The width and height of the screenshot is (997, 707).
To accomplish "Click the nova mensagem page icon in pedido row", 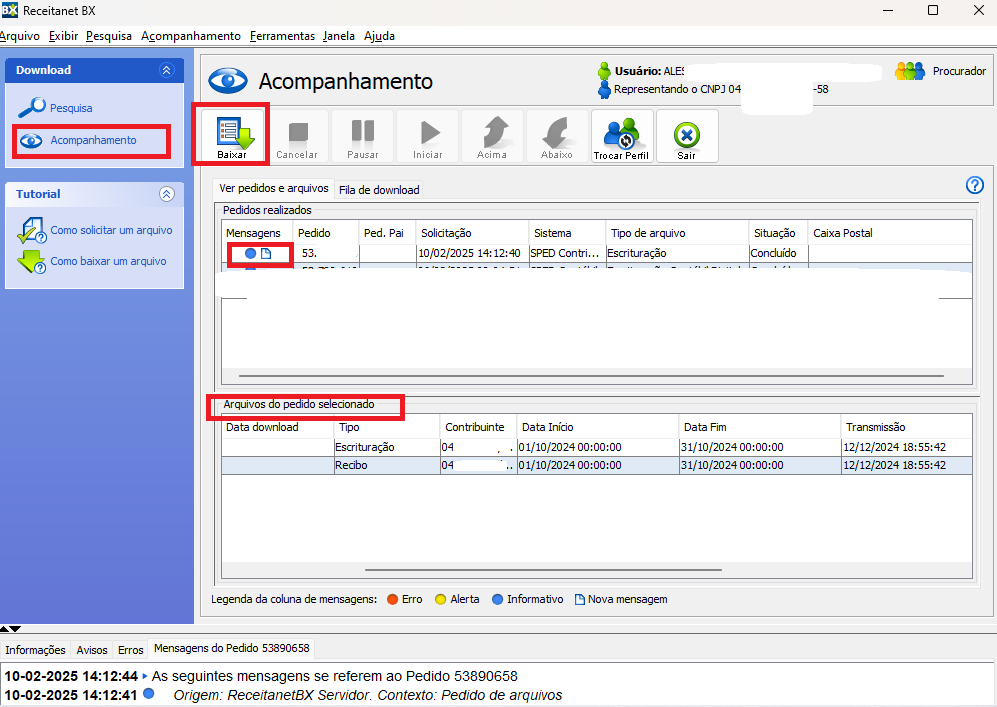I will [x=266, y=253].
